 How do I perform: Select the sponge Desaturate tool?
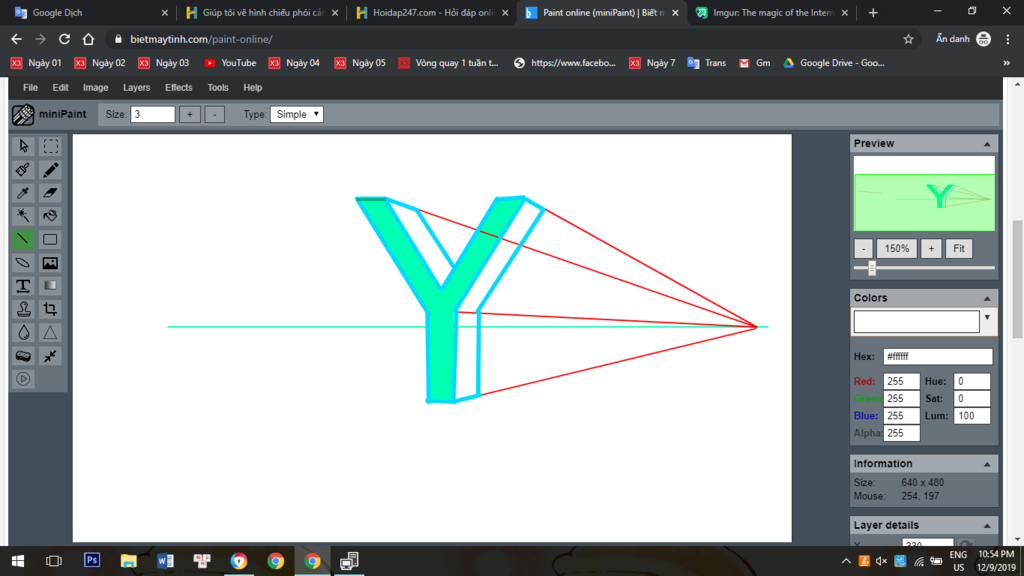click(24, 356)
